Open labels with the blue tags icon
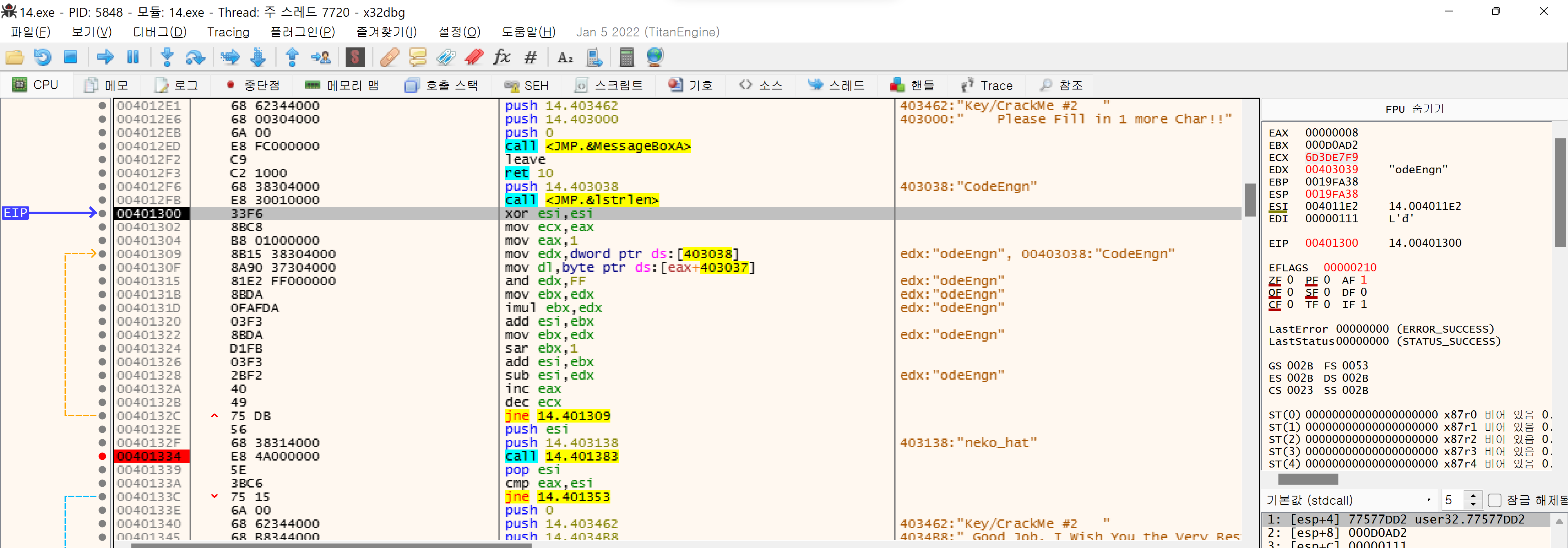 [x=446, y=57]
